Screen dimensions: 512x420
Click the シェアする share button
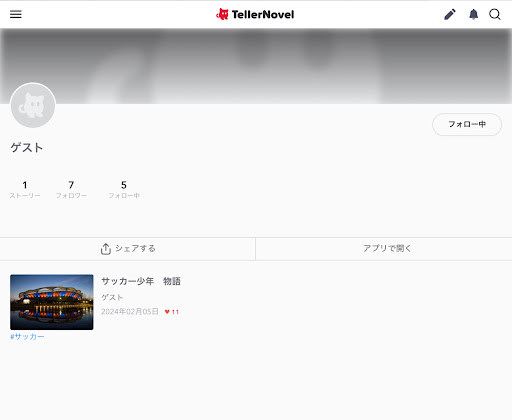pos(128,249)
